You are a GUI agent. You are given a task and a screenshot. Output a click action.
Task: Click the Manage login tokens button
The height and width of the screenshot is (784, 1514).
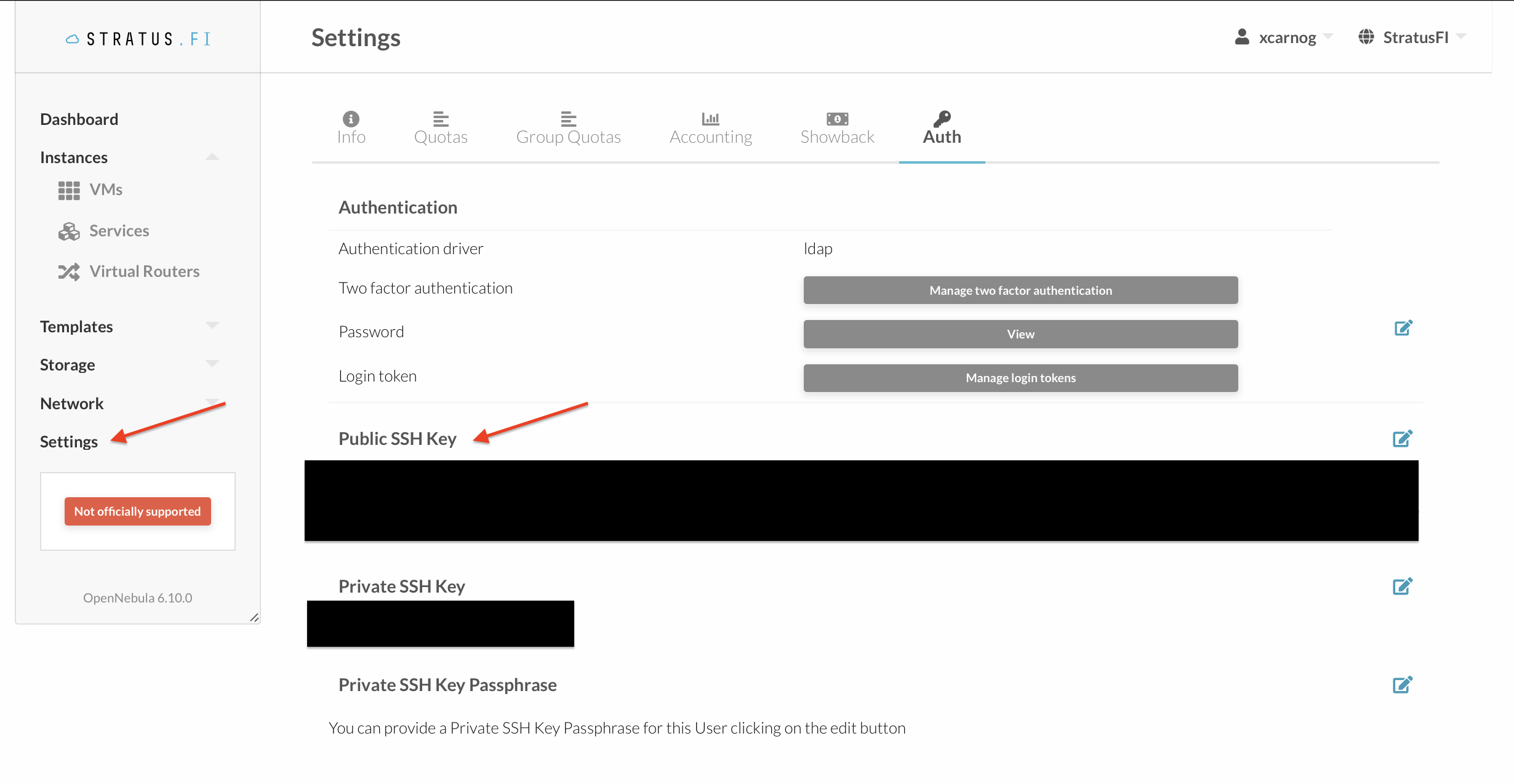click(1020, 378)
